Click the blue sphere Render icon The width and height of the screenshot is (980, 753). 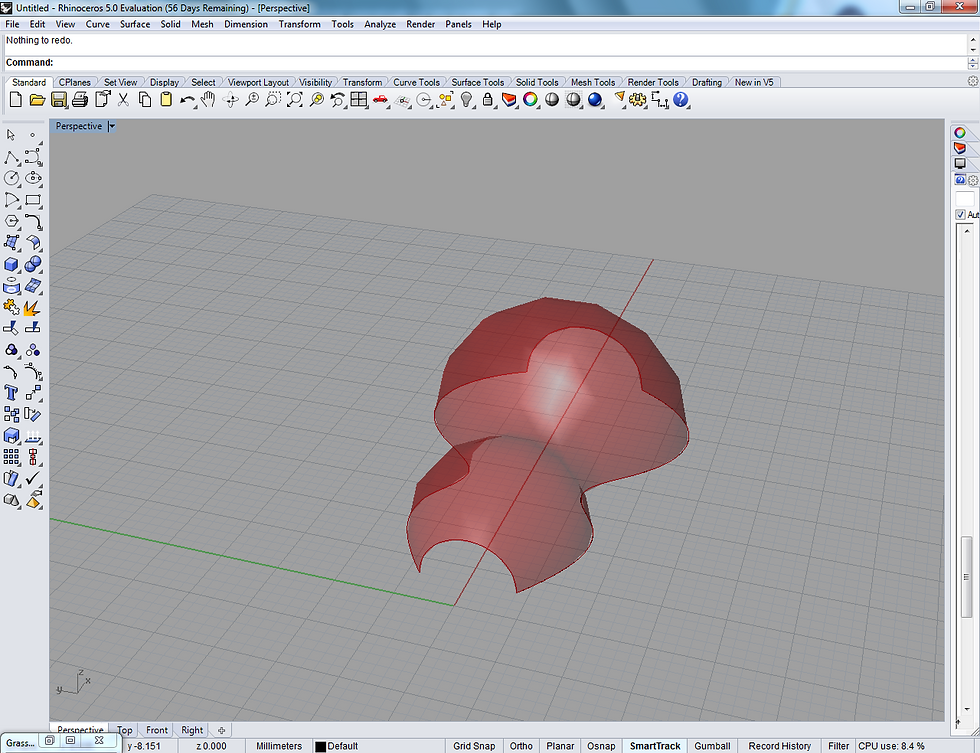pos(595,100)
